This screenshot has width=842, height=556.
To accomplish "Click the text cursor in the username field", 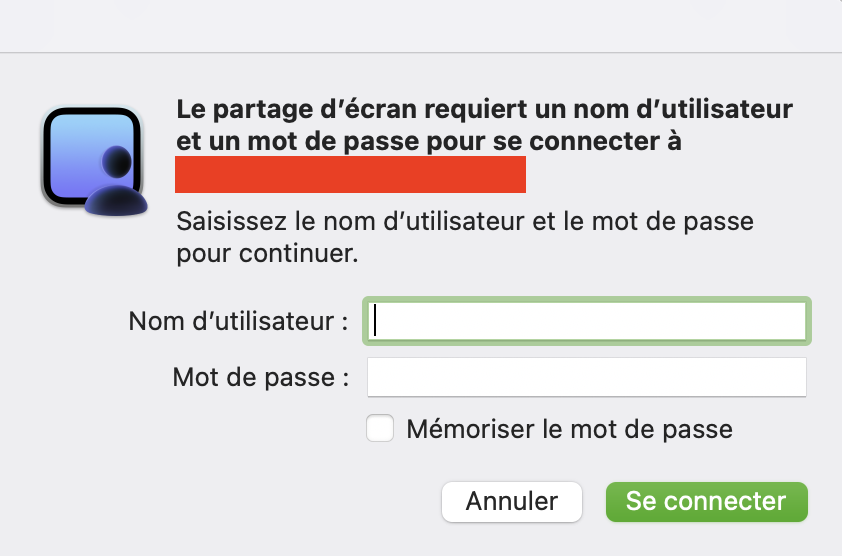I will pos(375,321).
